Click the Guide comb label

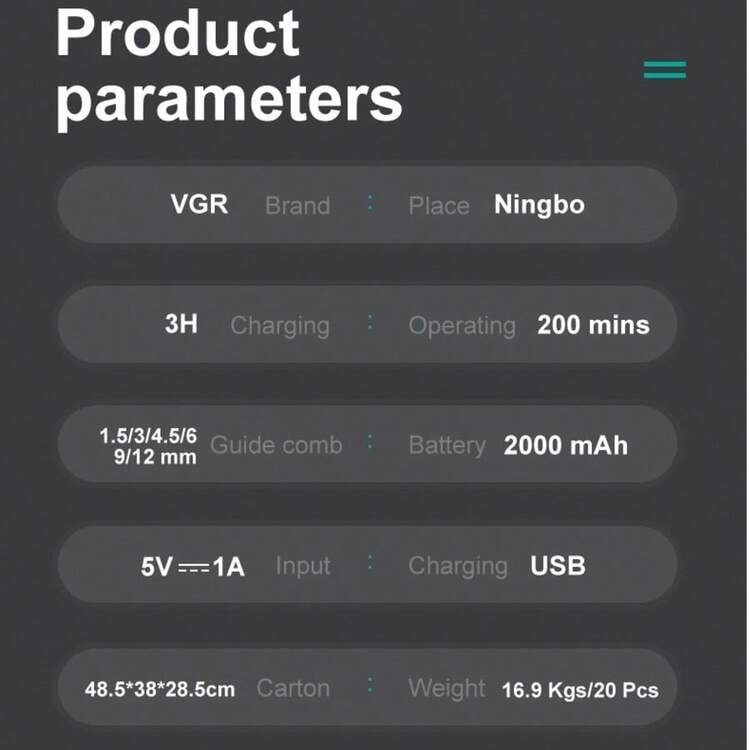276,446
